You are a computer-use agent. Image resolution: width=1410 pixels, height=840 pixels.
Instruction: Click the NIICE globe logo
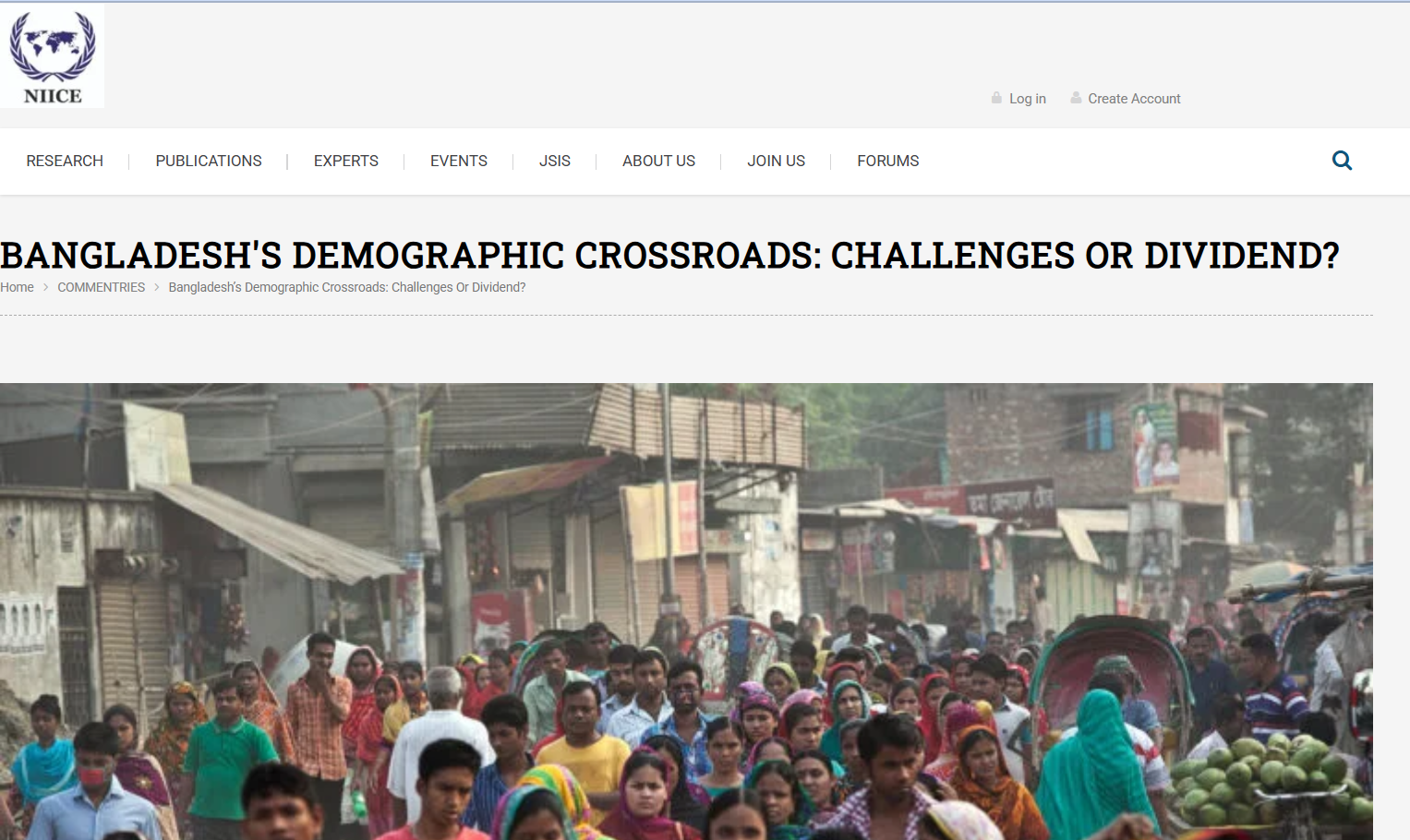[52, 56]
